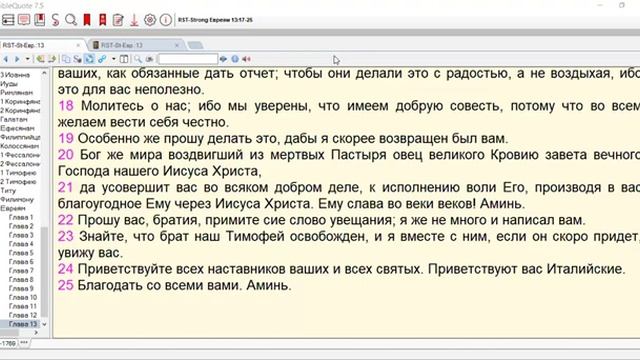Select book 'Ефесянам' in list

point(16,128)
